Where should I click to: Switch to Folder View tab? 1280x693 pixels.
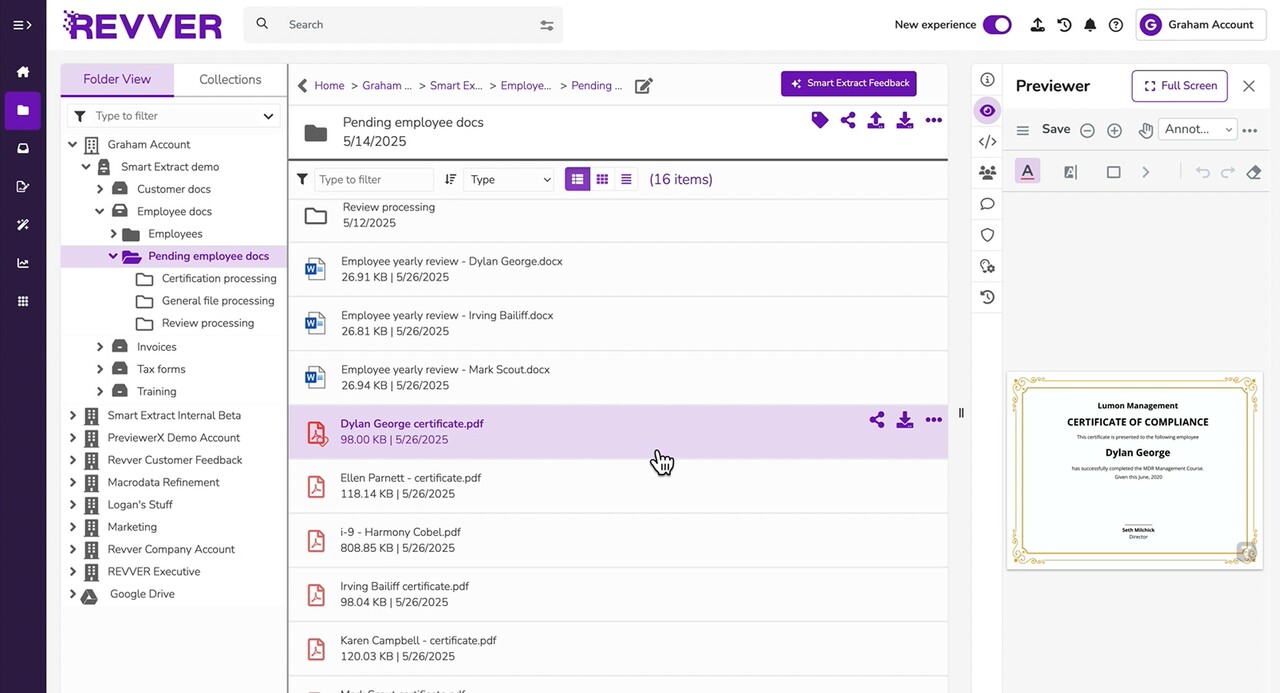point(117,80)
